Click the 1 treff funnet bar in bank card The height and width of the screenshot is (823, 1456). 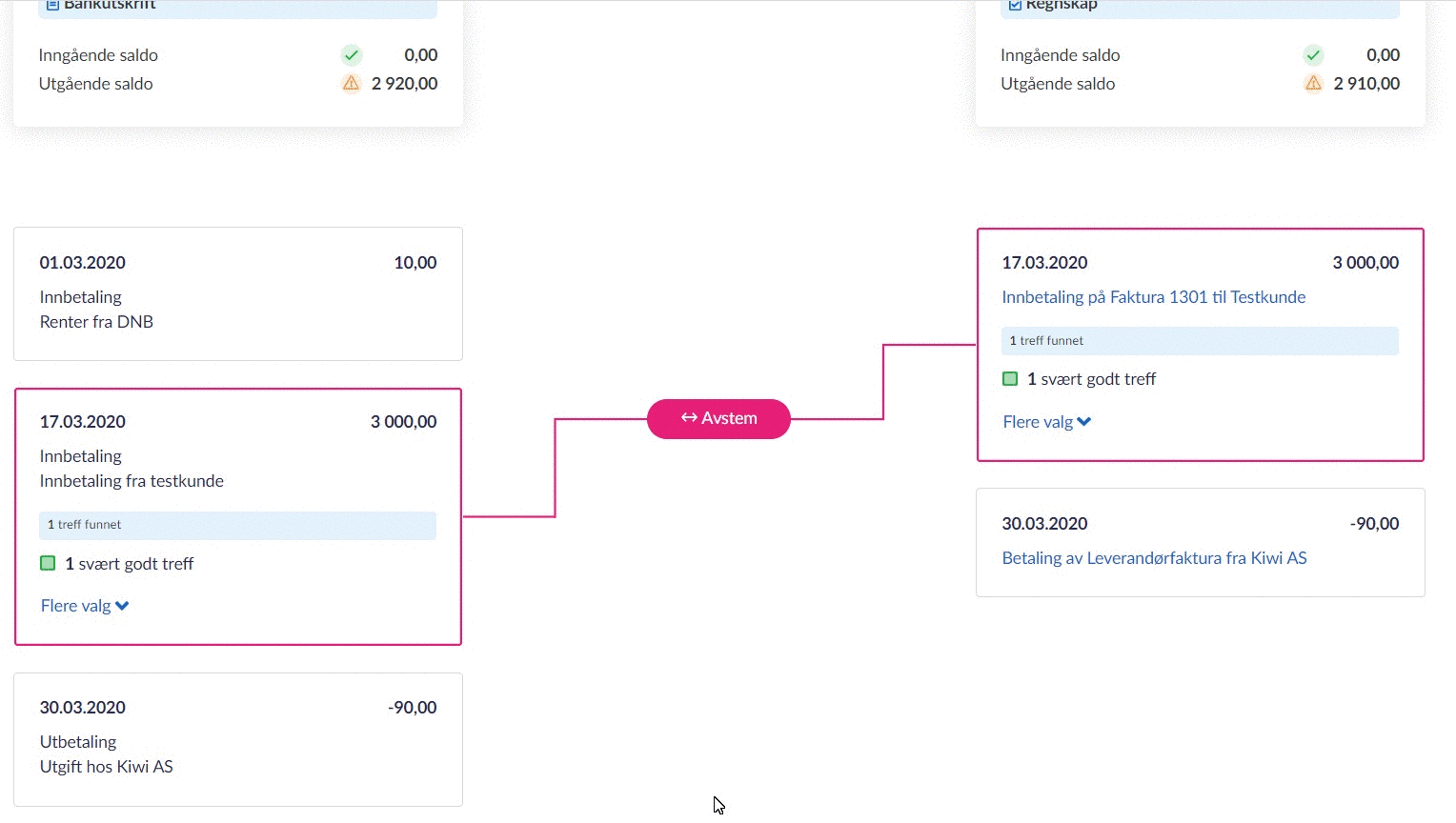click(237, 525)
